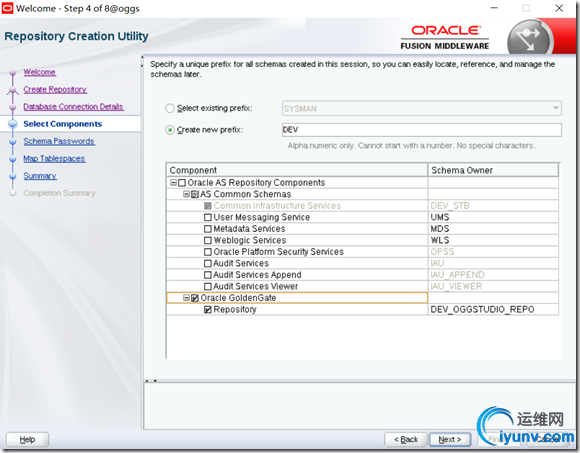The height and width of the screenshot is (453, 580).
Task: Click the Summary step bullet icon
Action: [13, 176]
